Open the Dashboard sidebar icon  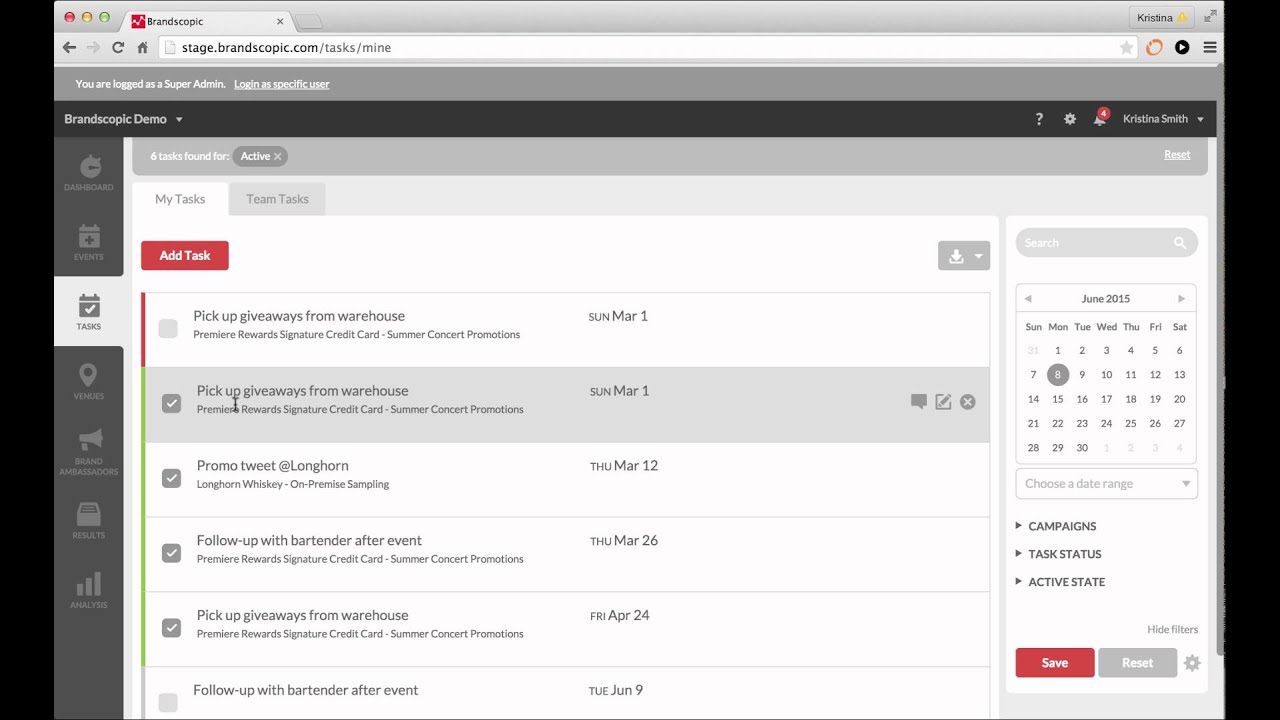click(89, 172)
